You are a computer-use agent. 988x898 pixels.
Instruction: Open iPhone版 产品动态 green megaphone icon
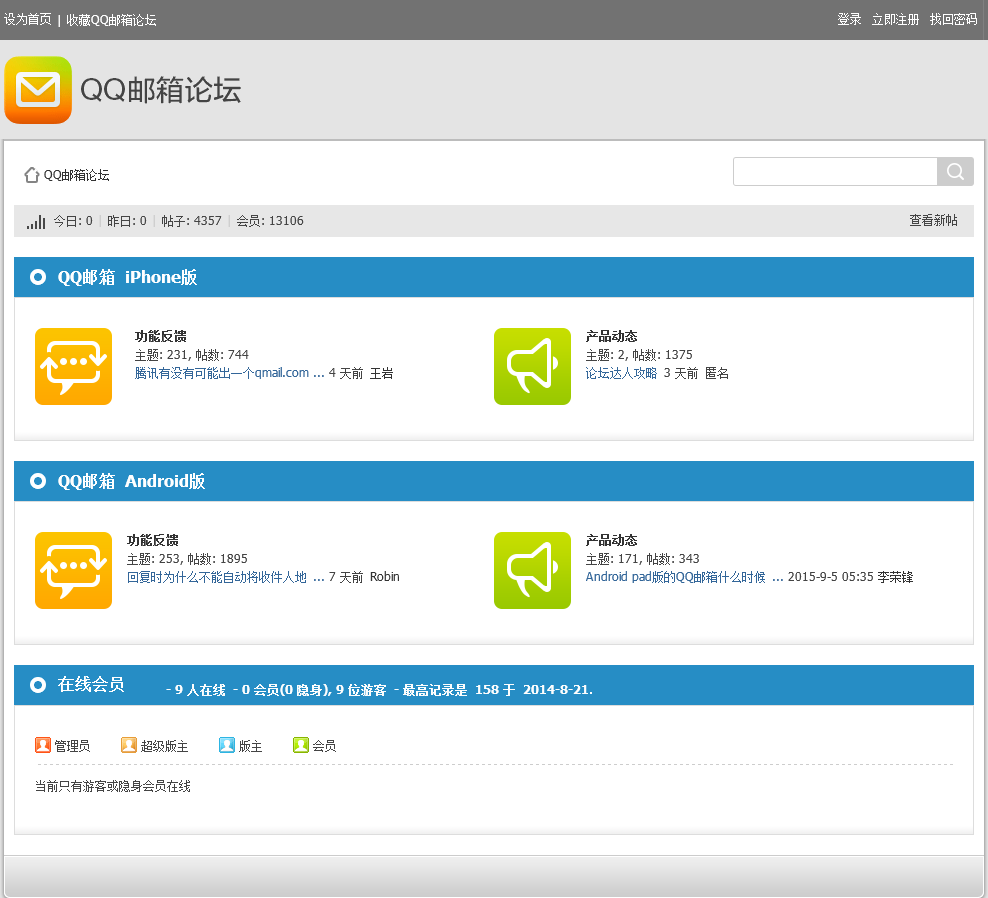click(x=532, y=366)
